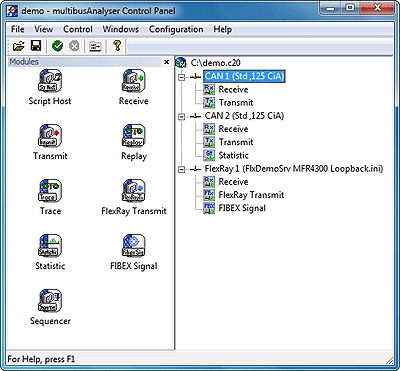Collapse the FlexRay 1 tree node
The width and height of the screenshot is (400, 371).
(181, 169)
